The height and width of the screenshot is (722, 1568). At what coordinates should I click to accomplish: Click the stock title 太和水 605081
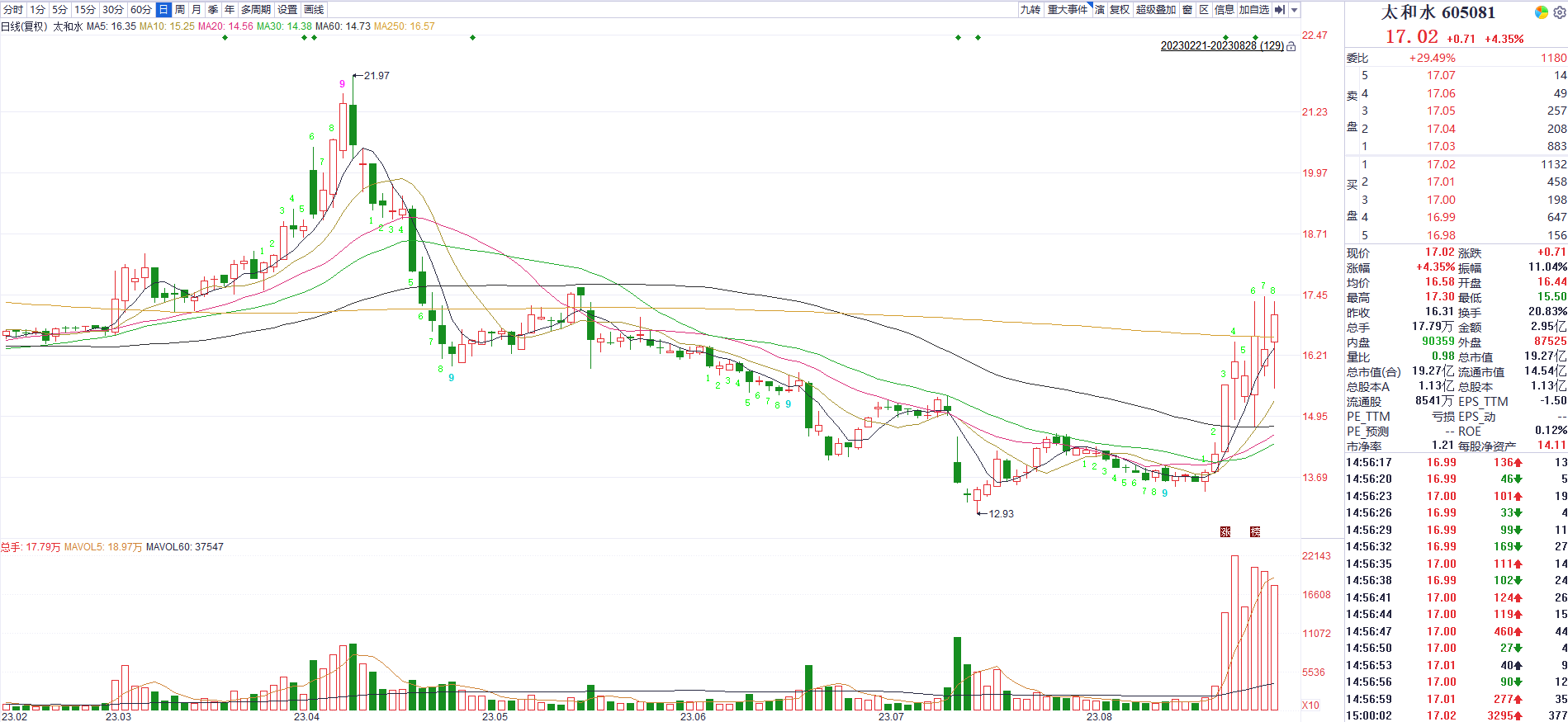1438,12
